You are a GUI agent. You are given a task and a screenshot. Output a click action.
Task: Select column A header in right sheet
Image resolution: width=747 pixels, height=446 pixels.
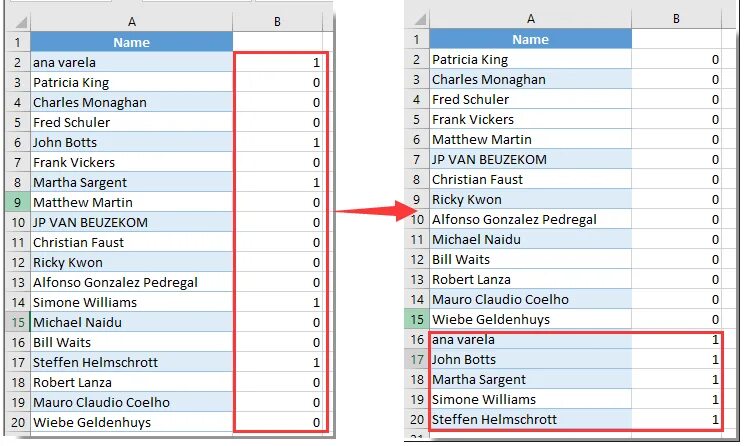[530, 19]
